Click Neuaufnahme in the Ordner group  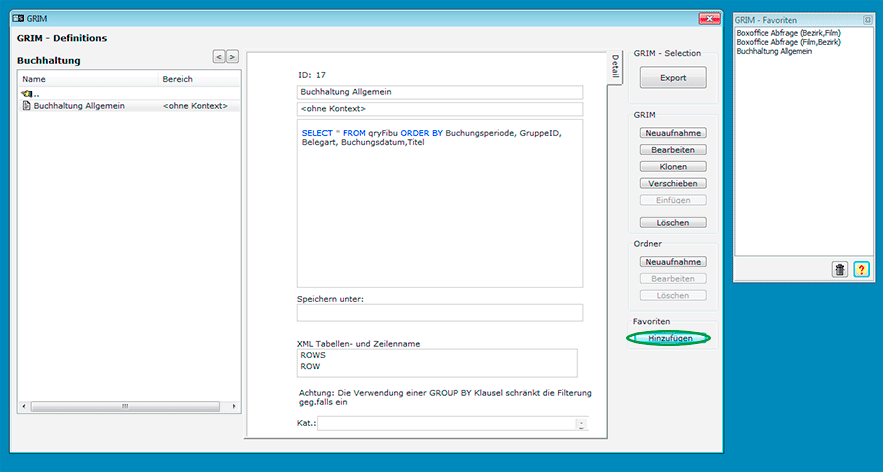click(672, 261)
